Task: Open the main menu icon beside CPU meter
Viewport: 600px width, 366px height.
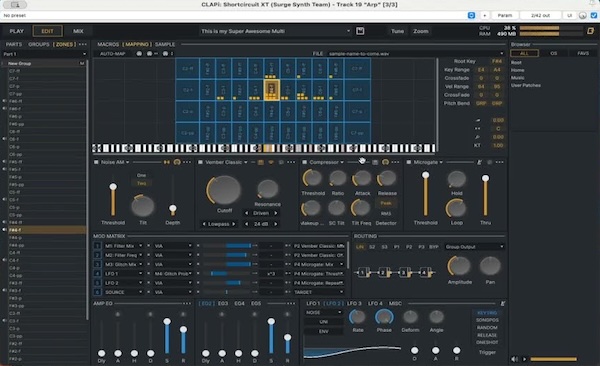Action: (590, 31)
